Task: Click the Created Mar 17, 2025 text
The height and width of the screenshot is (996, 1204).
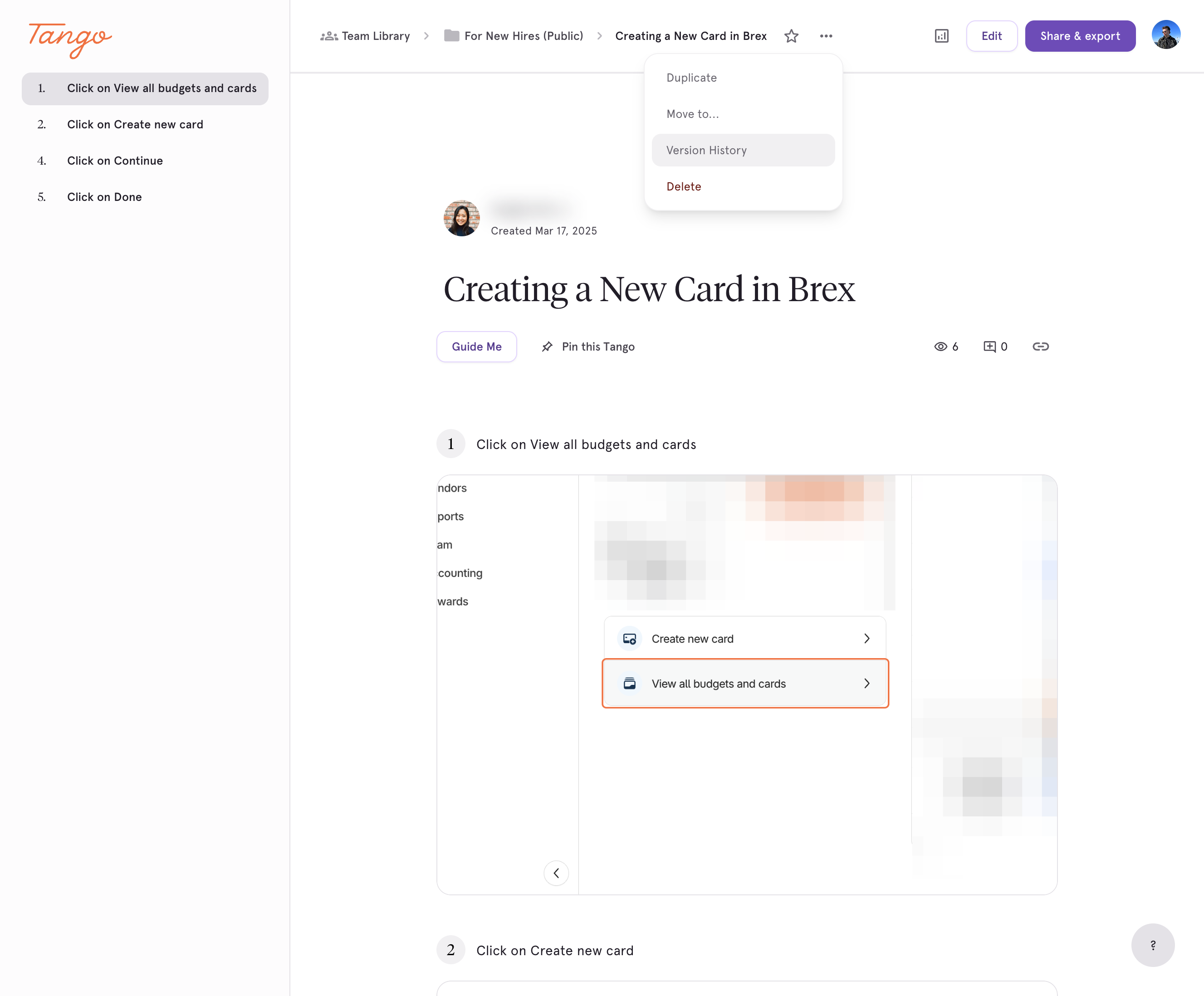Action: [x=543, y=231]
